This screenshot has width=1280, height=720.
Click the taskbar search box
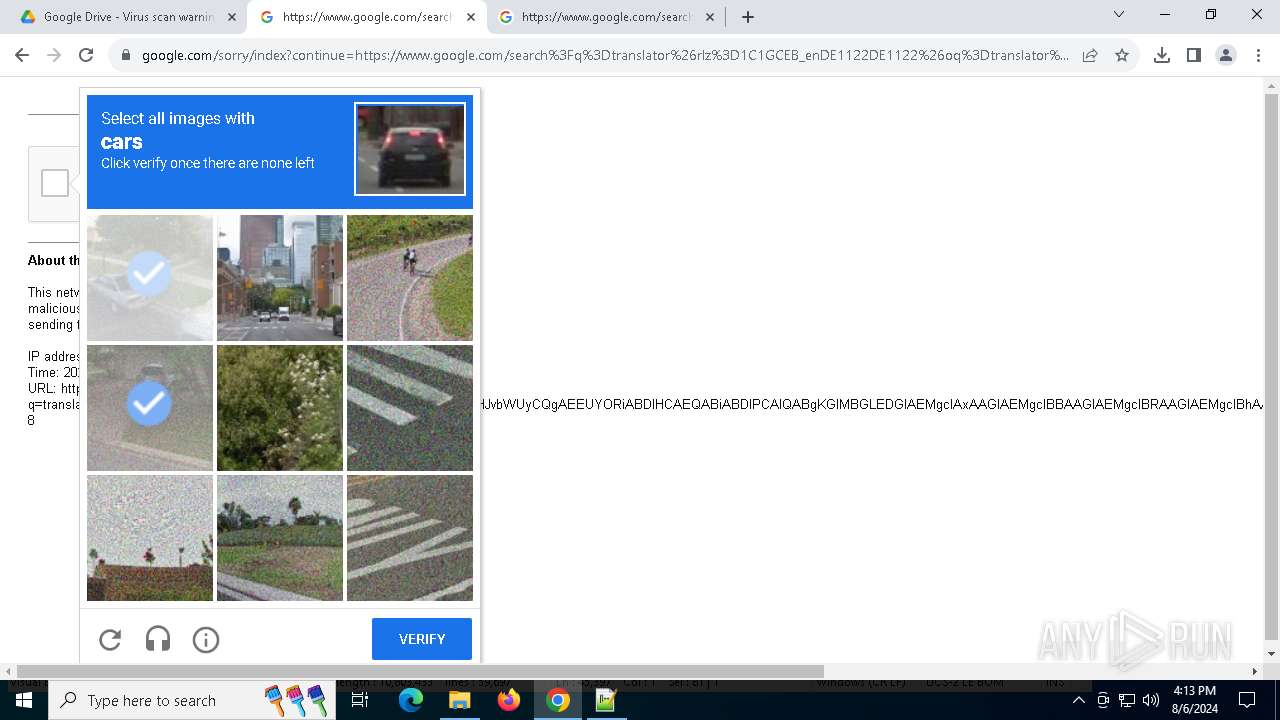pyautogui.click(x=190, y=700)
